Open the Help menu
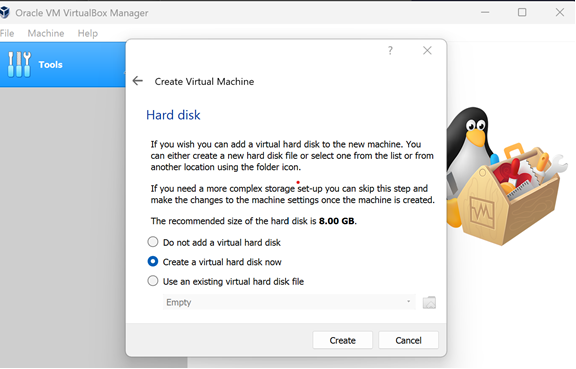This screenshot has height=369, width=576. pos(88,33)
